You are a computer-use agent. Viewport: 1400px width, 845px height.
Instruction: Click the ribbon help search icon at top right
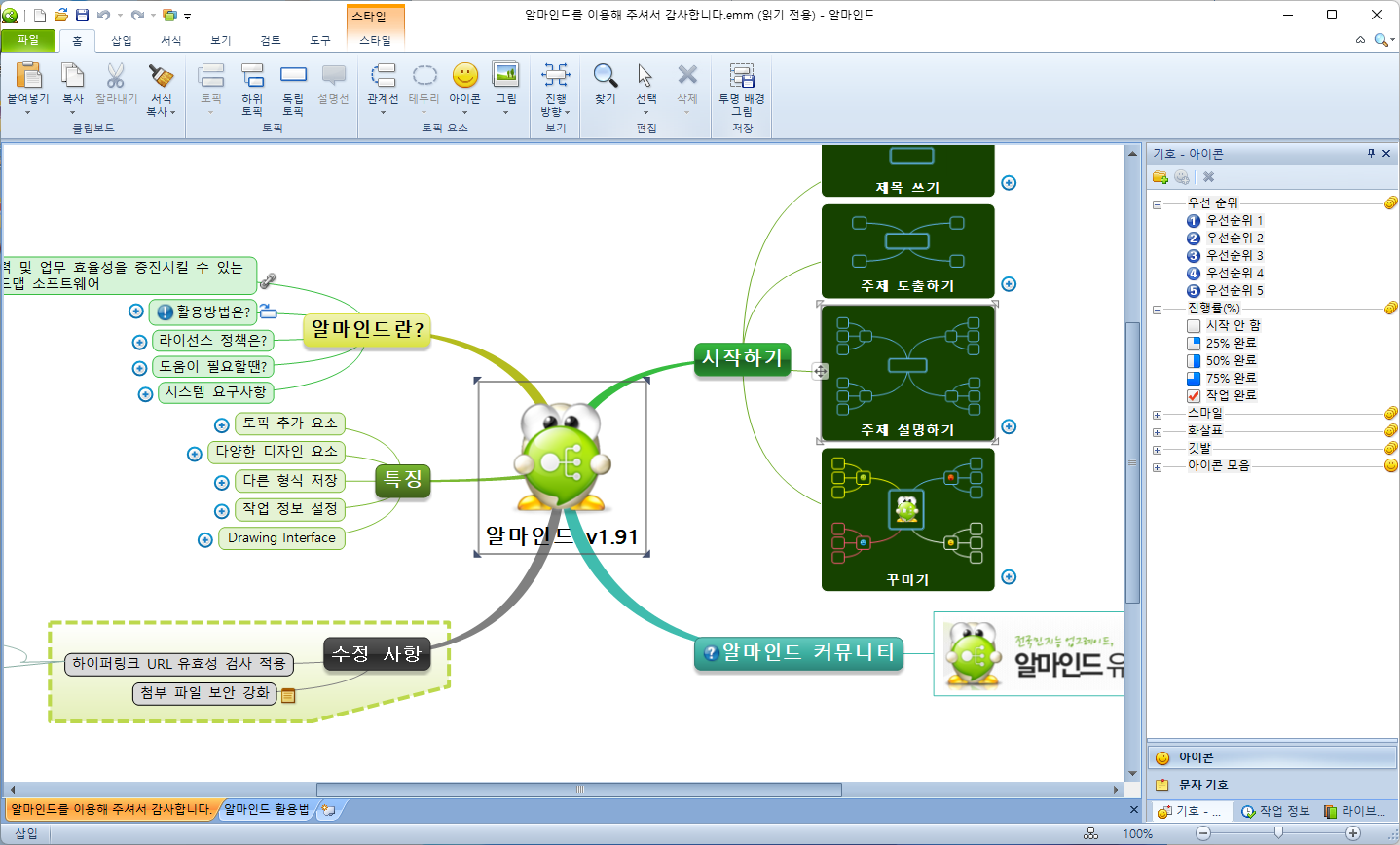tap(1383, 40)
